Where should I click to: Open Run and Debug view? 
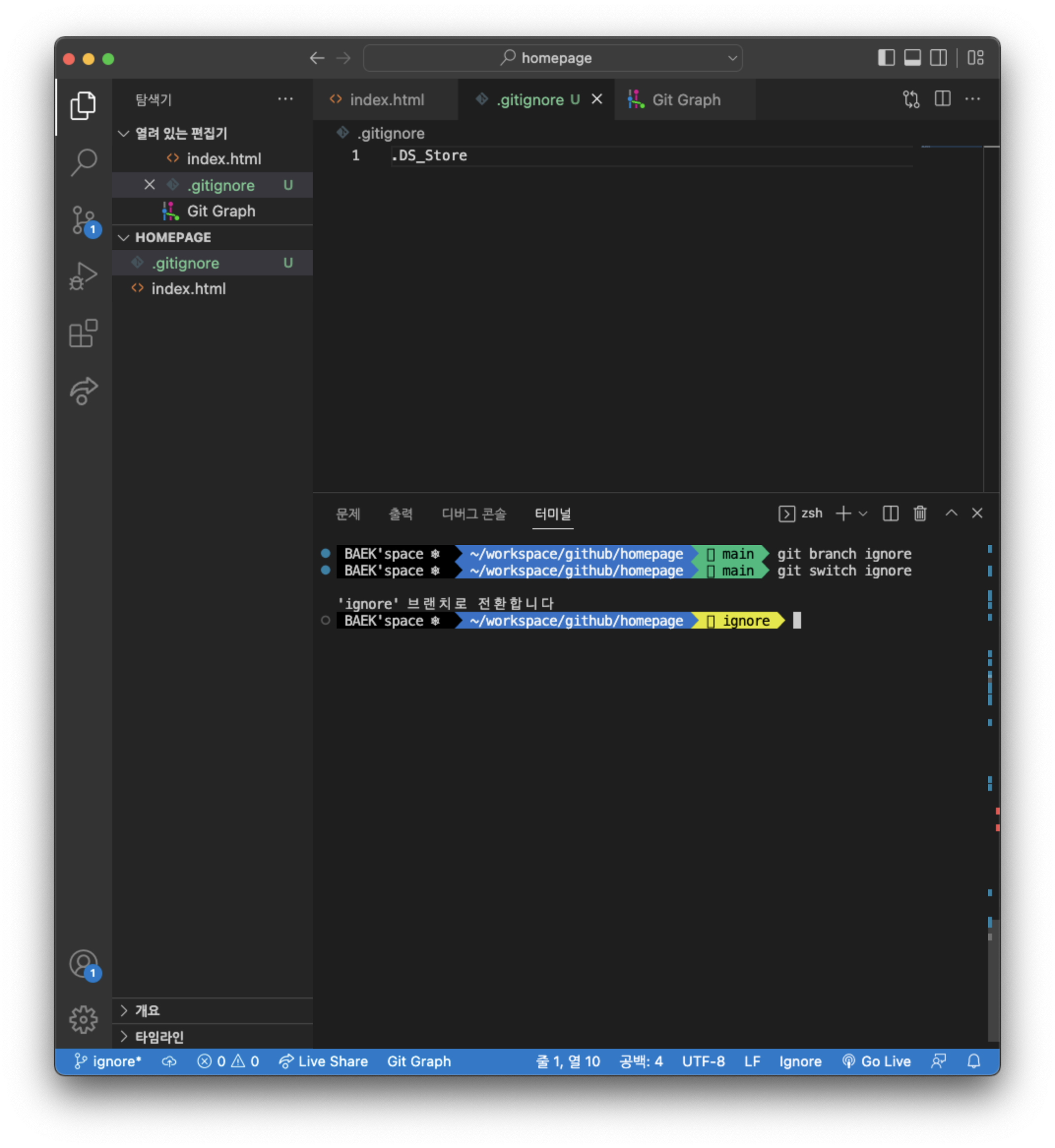coord(84,276)
